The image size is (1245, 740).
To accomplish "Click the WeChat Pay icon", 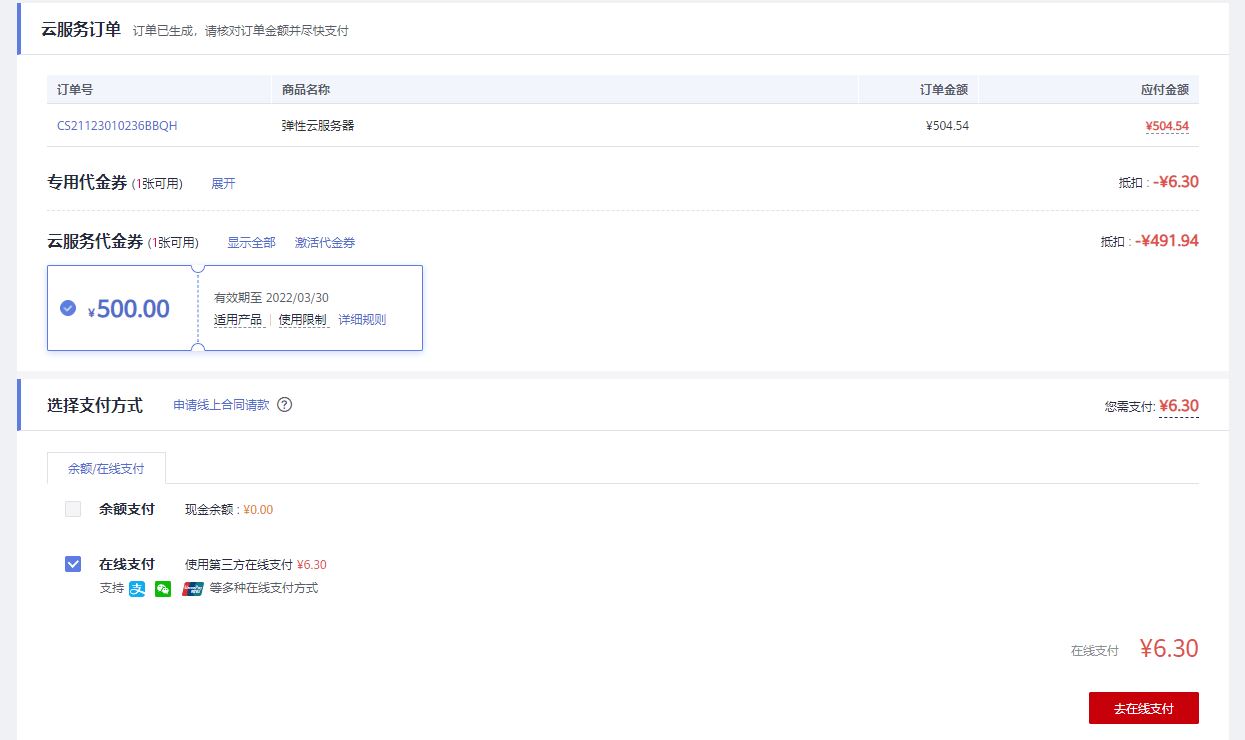I will (163, 589).
